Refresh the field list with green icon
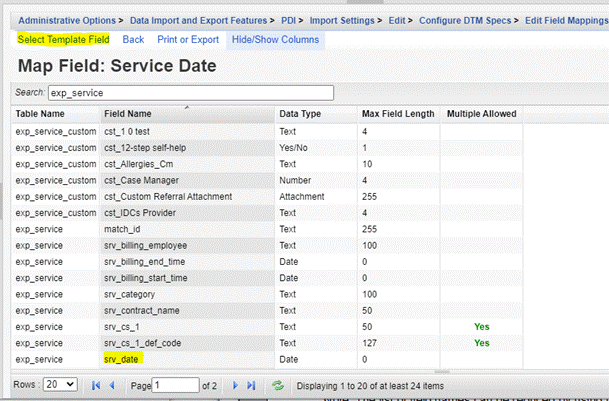This screenshot has height=401, width=609. (x=277, y=385)
